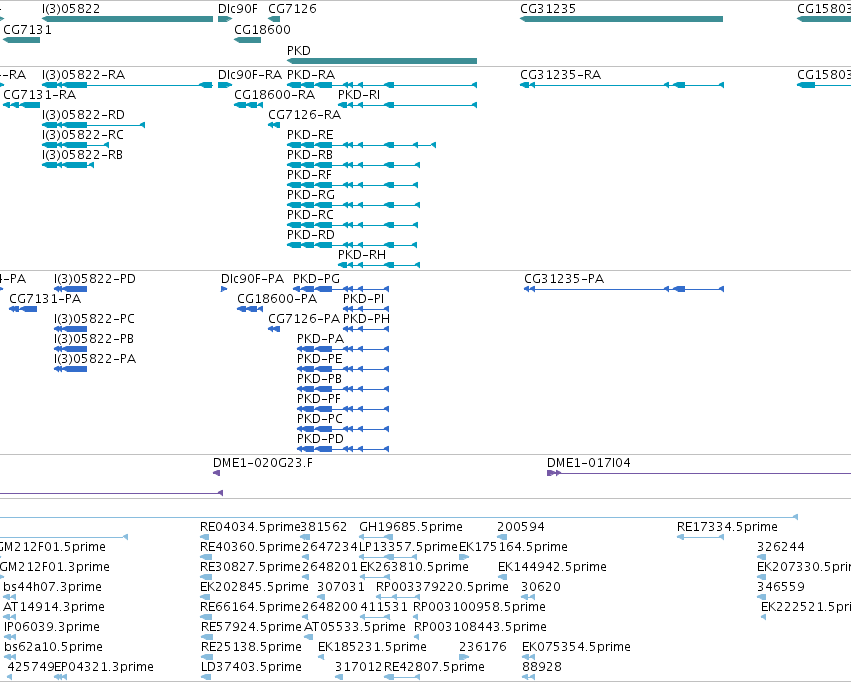The width and height of the screenshot is (851, 682).
Task: Select CG7126 gene label
Action: coord(293,9)
